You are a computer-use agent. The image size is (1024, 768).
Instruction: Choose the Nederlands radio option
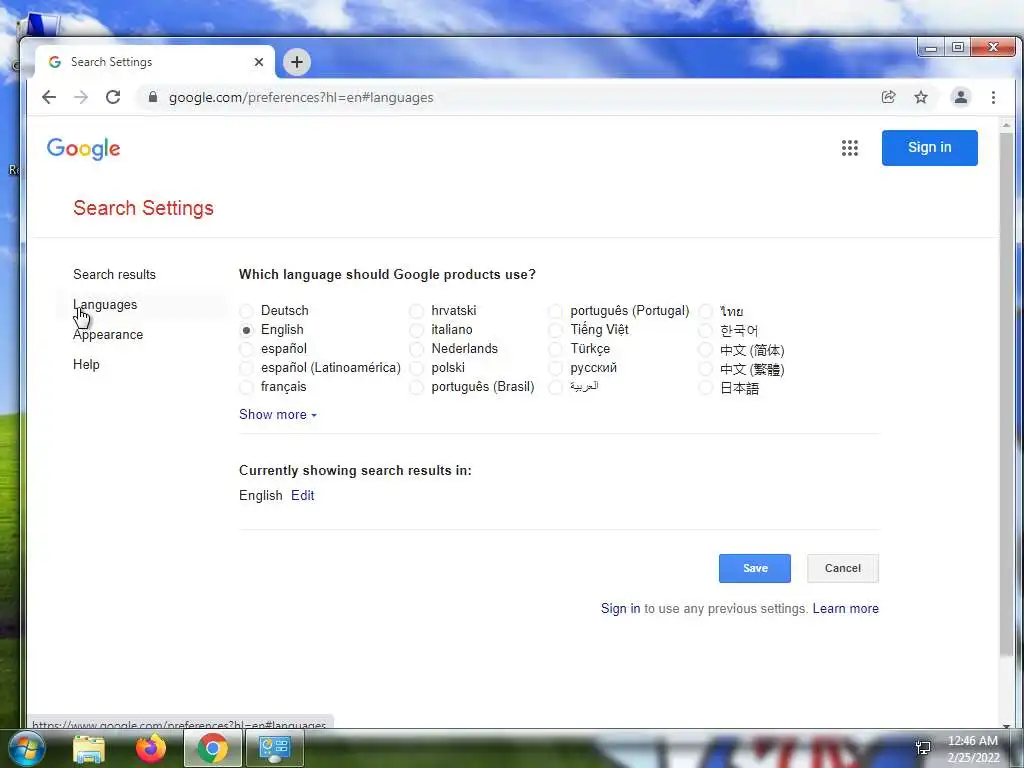click(x=417, y=349)
